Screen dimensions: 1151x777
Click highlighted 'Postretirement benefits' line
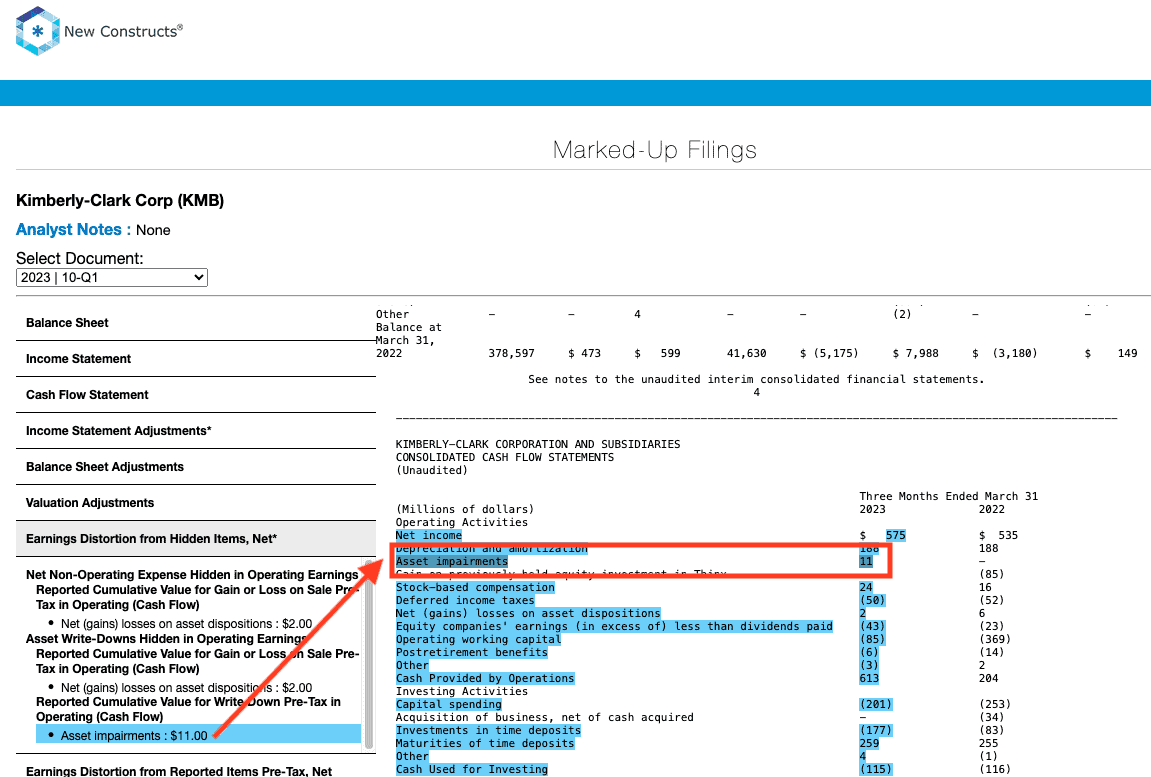[x=471, y=652]
